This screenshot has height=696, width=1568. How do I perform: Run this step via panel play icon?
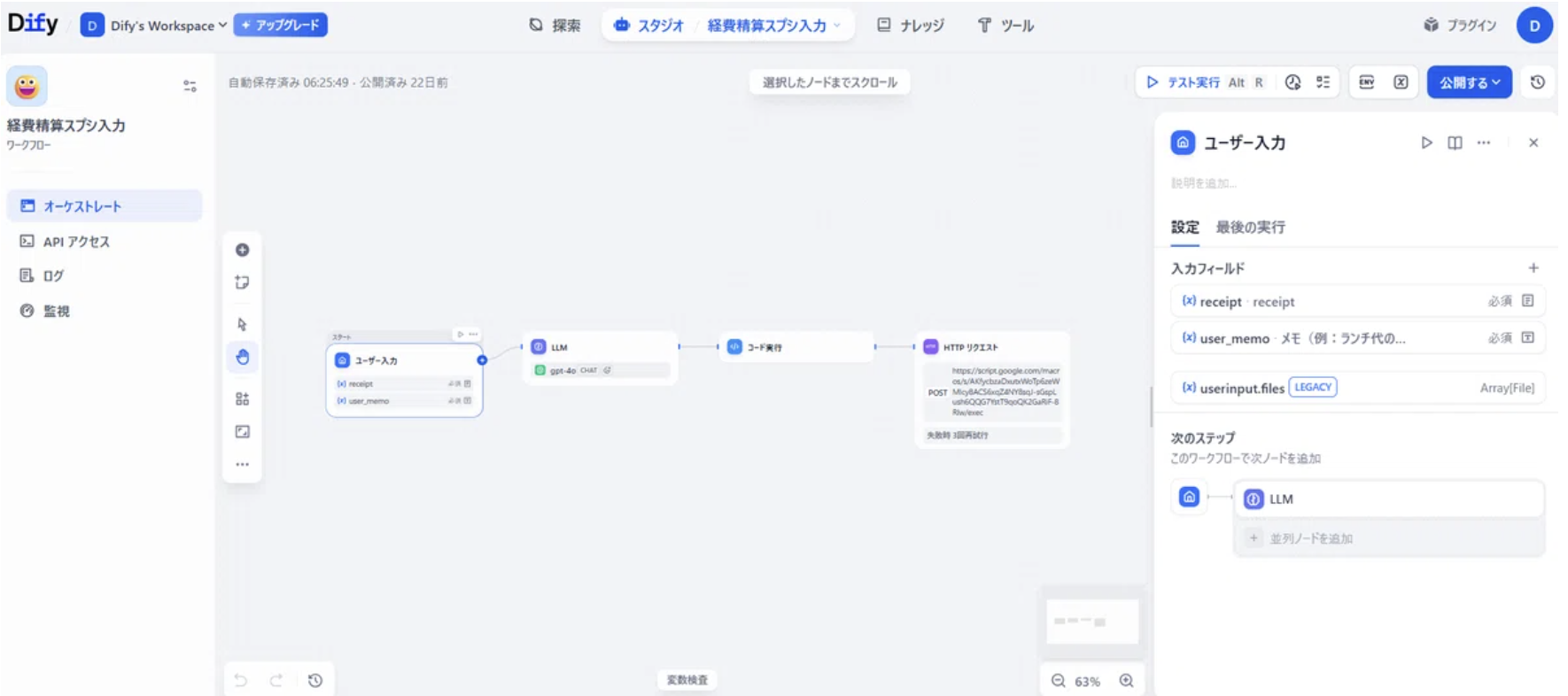(1426, 143)
